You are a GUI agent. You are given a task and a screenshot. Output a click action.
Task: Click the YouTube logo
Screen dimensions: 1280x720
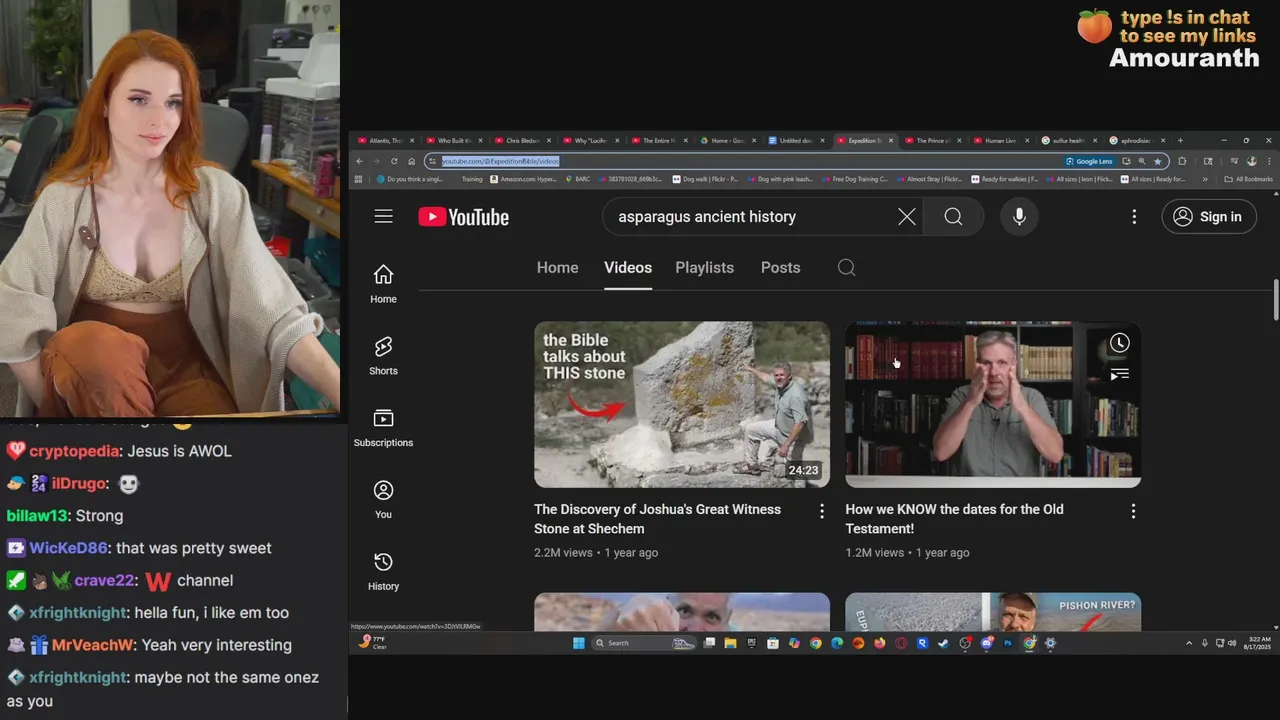point(464,217)
